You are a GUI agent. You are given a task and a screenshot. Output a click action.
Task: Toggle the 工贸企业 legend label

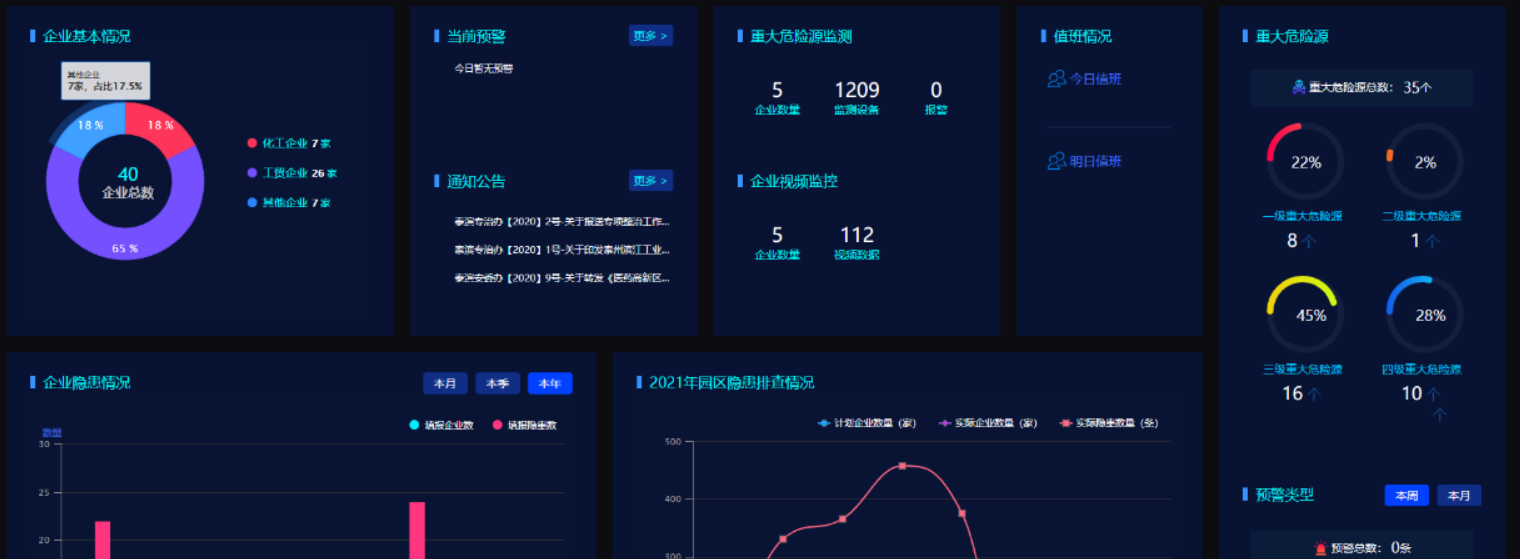tap(299, 173)
